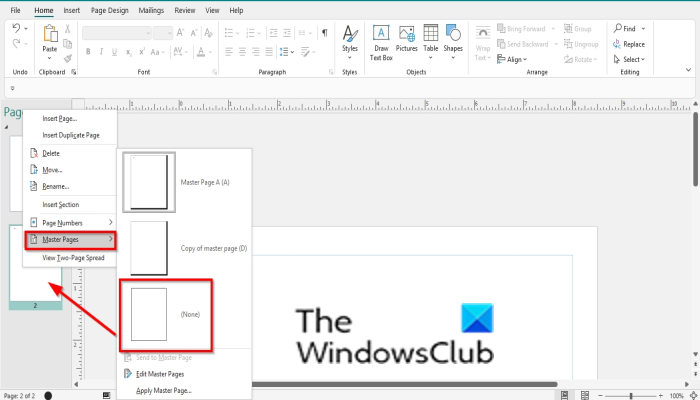Open the font name combo box
The image size is (700, 400).
point(117,33)
